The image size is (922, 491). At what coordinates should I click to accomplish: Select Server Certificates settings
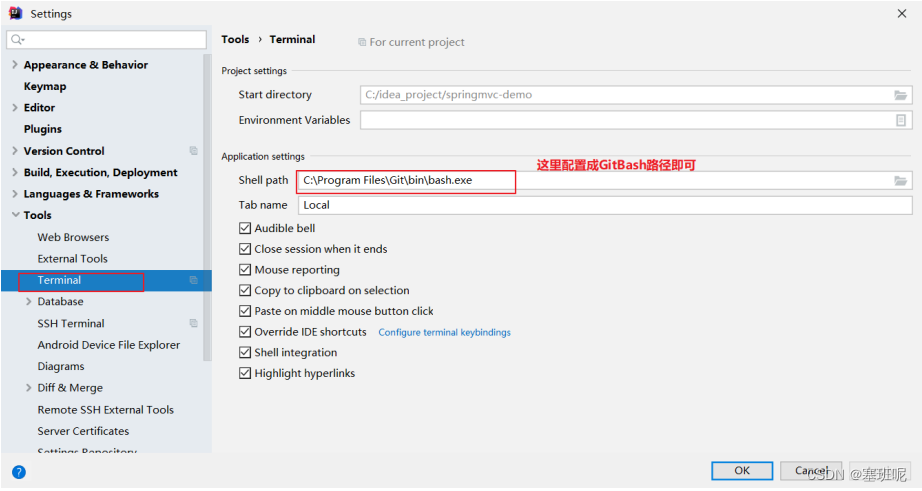83,431
